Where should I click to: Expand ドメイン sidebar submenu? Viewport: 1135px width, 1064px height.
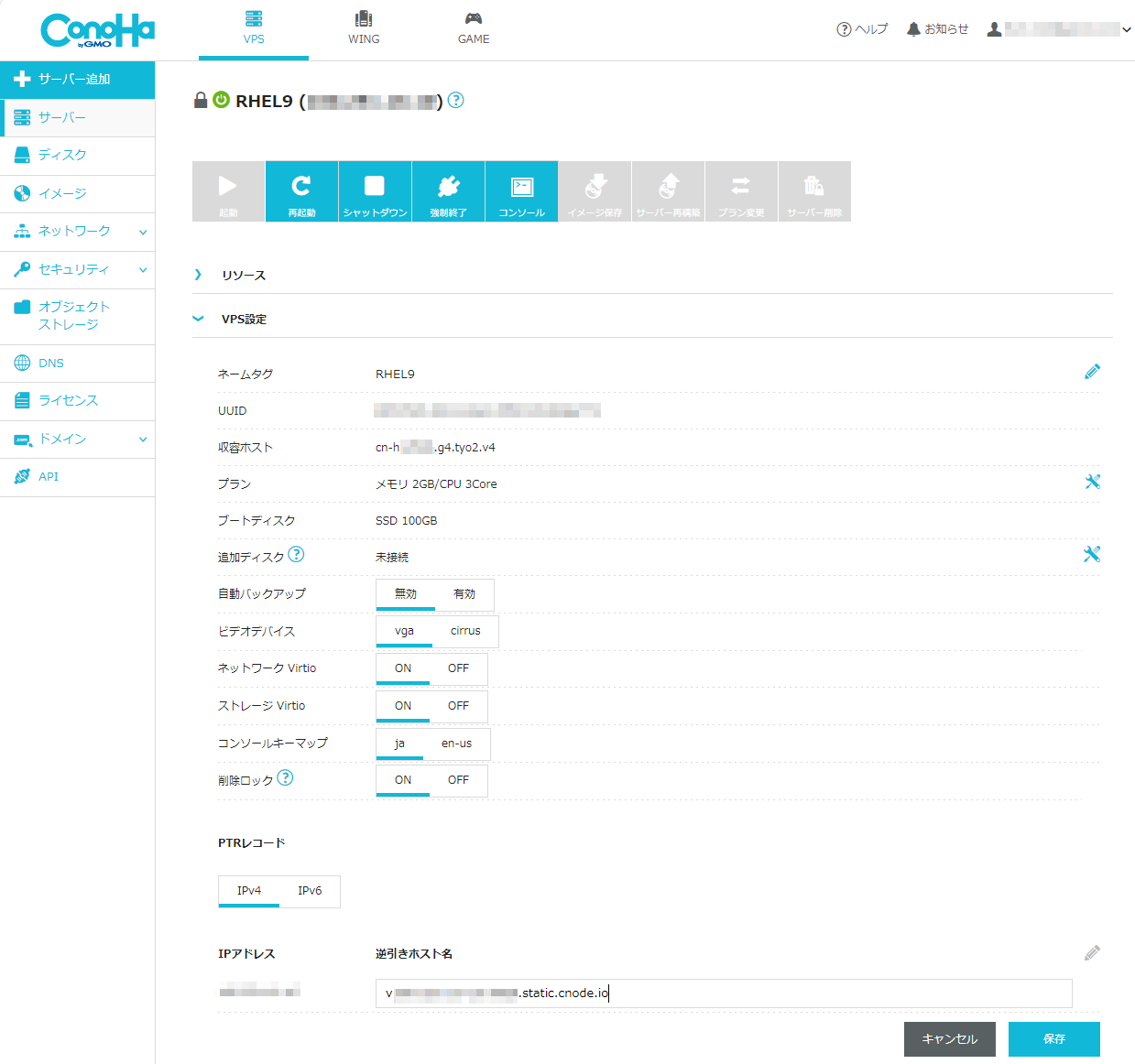pos(143,440)
